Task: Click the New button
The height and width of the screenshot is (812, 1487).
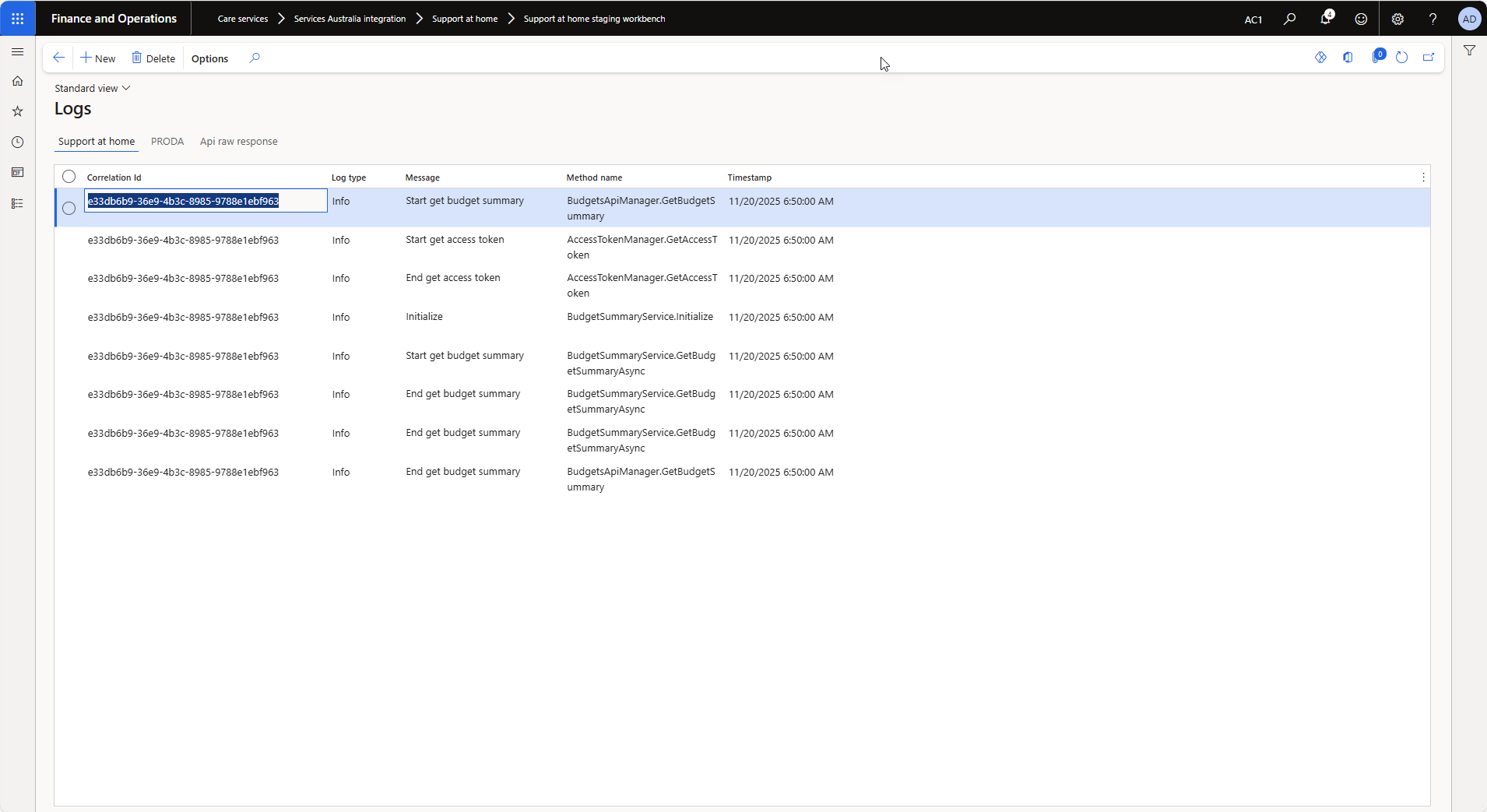Action: tap(98, 58)
